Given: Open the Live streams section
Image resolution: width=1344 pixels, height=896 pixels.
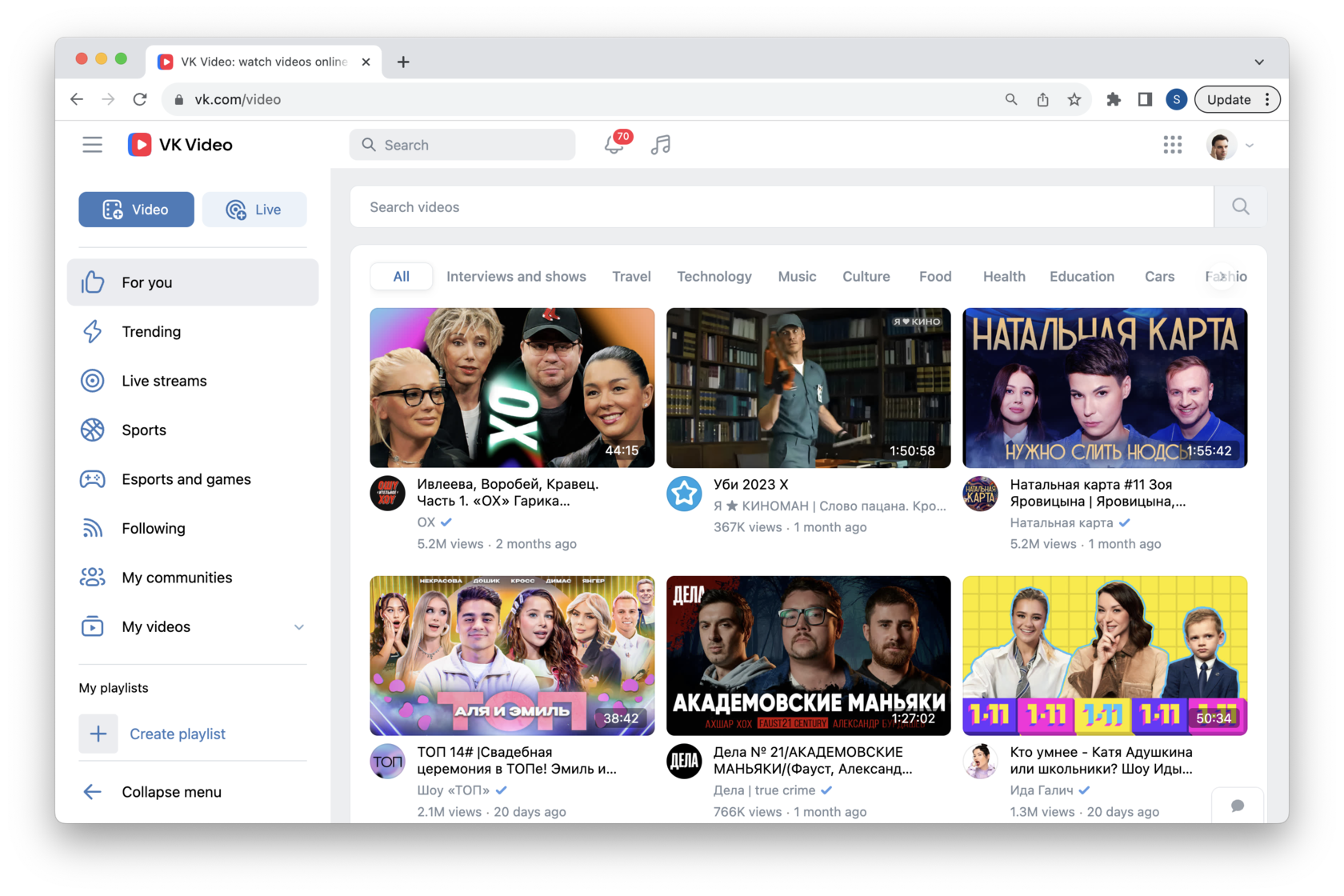Looking at the screenshot, I should (x=163, y=380).
